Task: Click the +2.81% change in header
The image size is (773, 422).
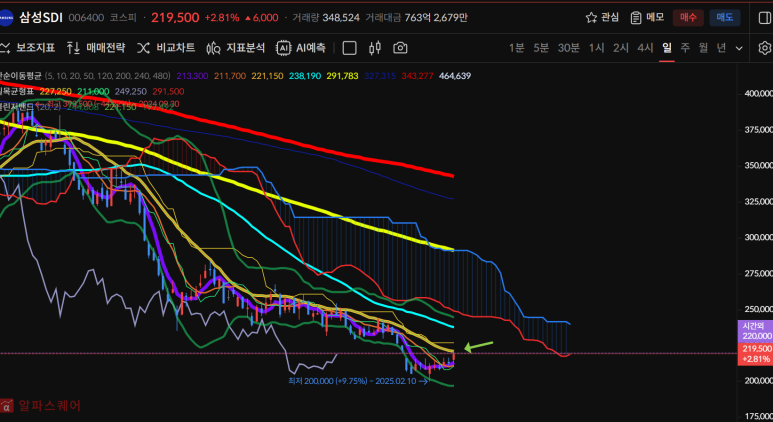Action: (x=222, y=18)
